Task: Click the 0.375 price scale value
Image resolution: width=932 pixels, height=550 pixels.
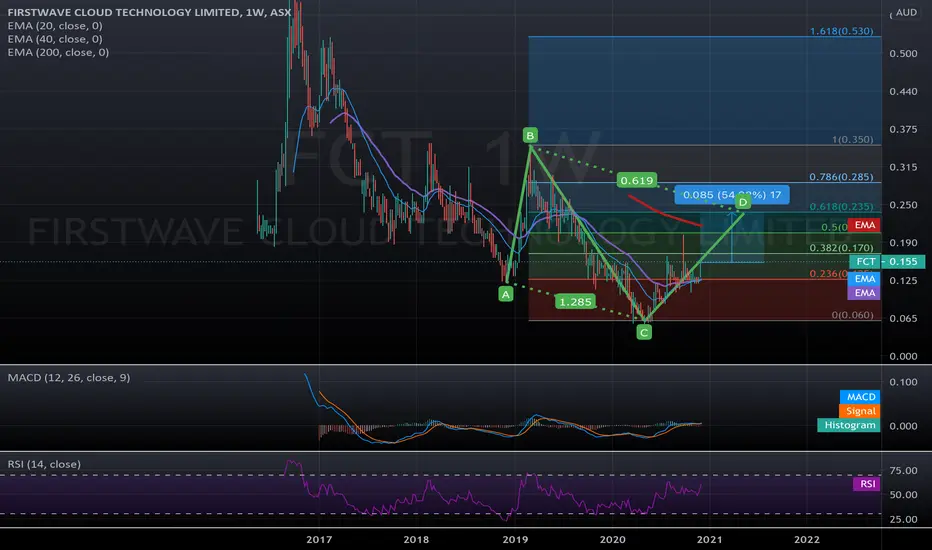Action: click(903, 129)
